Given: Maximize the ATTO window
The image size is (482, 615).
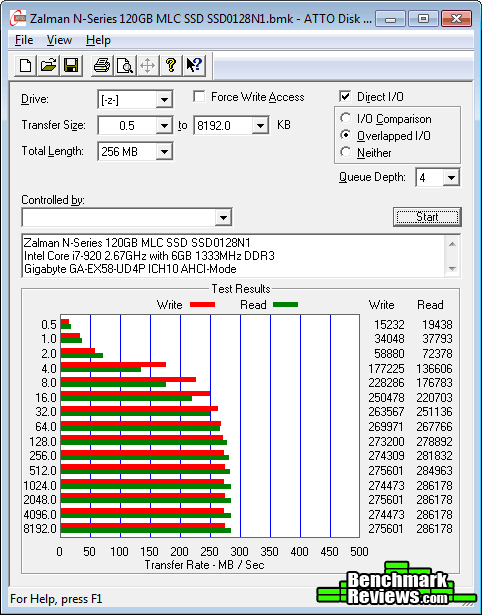Looking at the screenshot, I should 423,18.
